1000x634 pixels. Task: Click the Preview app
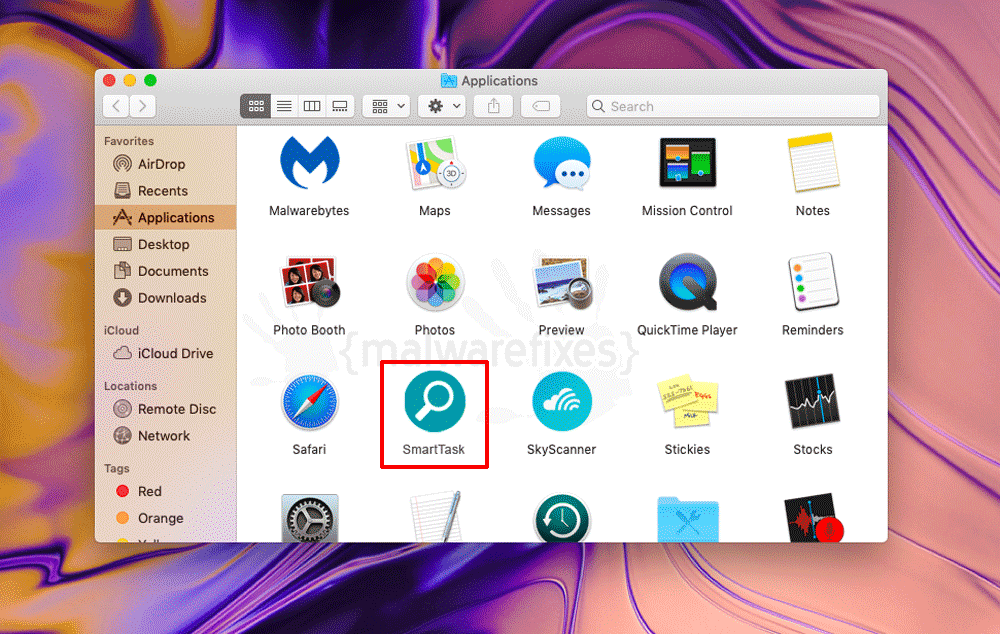(561, 282)
